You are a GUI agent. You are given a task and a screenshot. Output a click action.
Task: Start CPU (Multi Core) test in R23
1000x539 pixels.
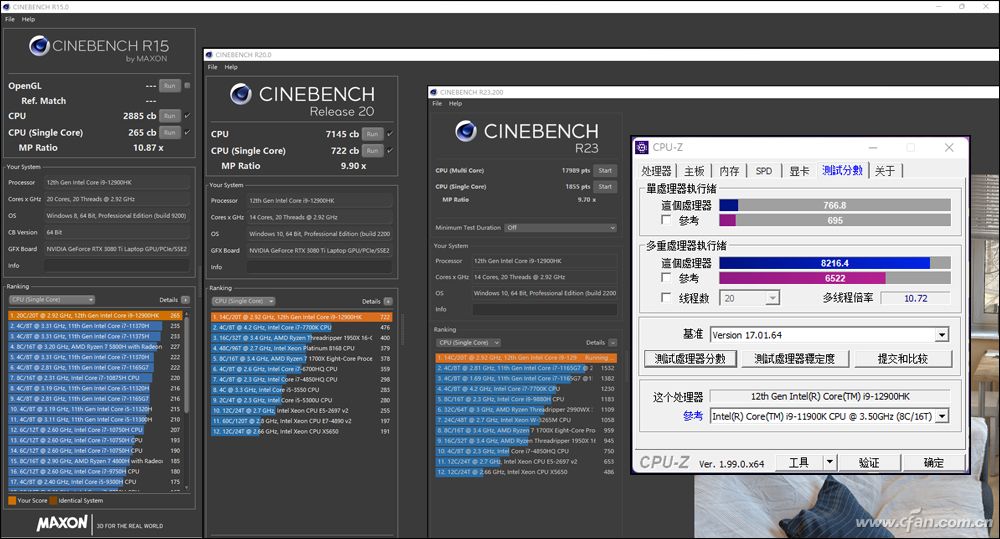(x=605, y=170)
